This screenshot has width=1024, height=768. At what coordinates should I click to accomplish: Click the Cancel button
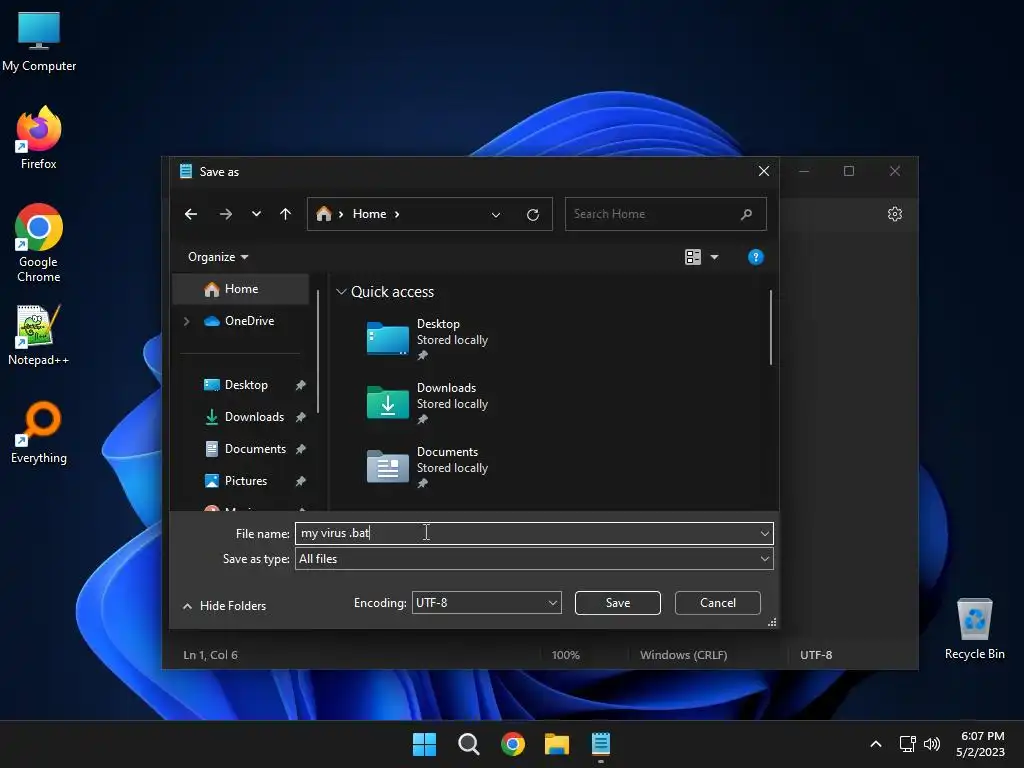(718, 603)
